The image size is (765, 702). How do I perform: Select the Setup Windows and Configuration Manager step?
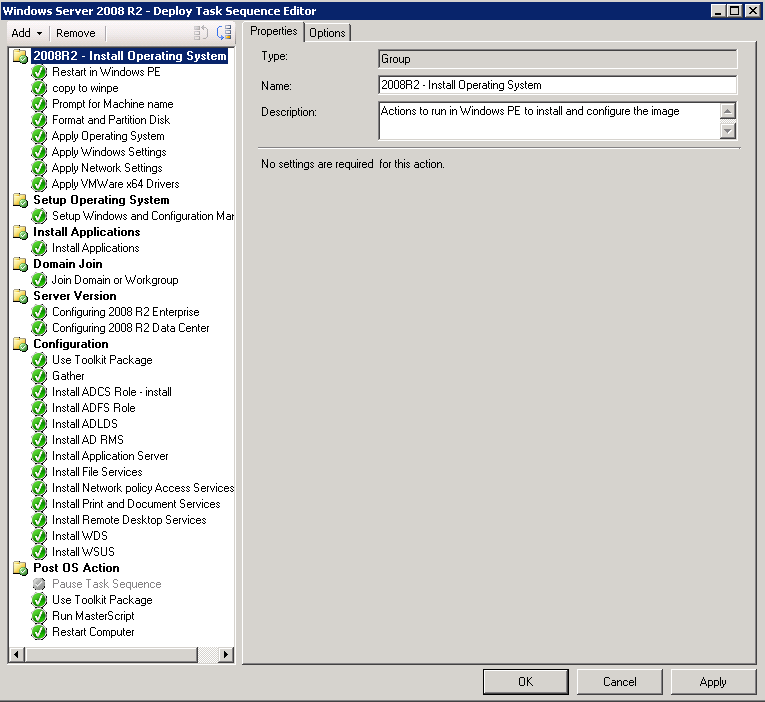(x=143, y=216)
